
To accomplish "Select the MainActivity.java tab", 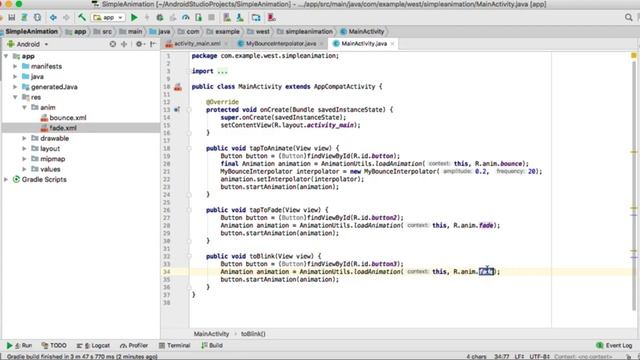I will coord(364,44).
